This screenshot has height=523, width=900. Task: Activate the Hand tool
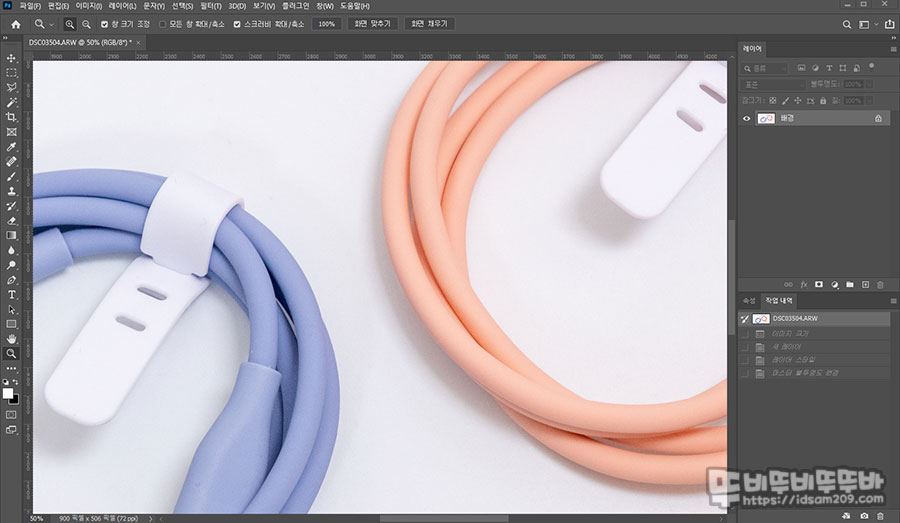[11, 339]
